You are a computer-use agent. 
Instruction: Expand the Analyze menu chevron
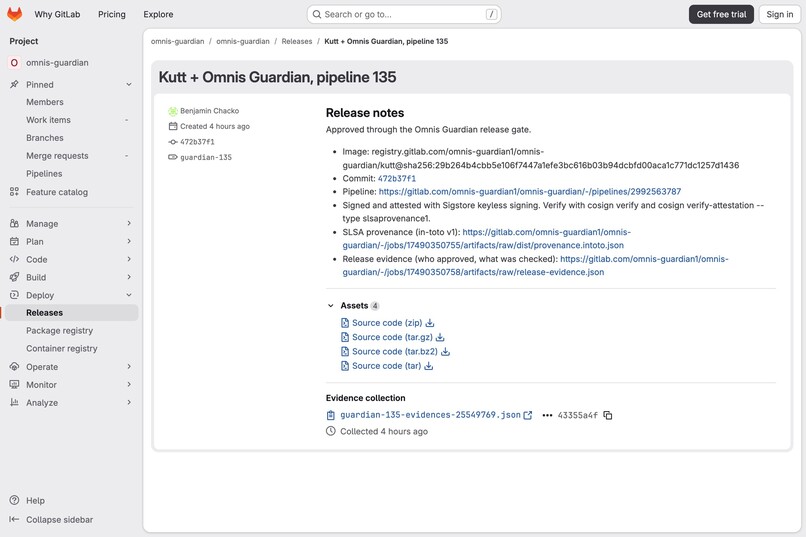(129, 402)
